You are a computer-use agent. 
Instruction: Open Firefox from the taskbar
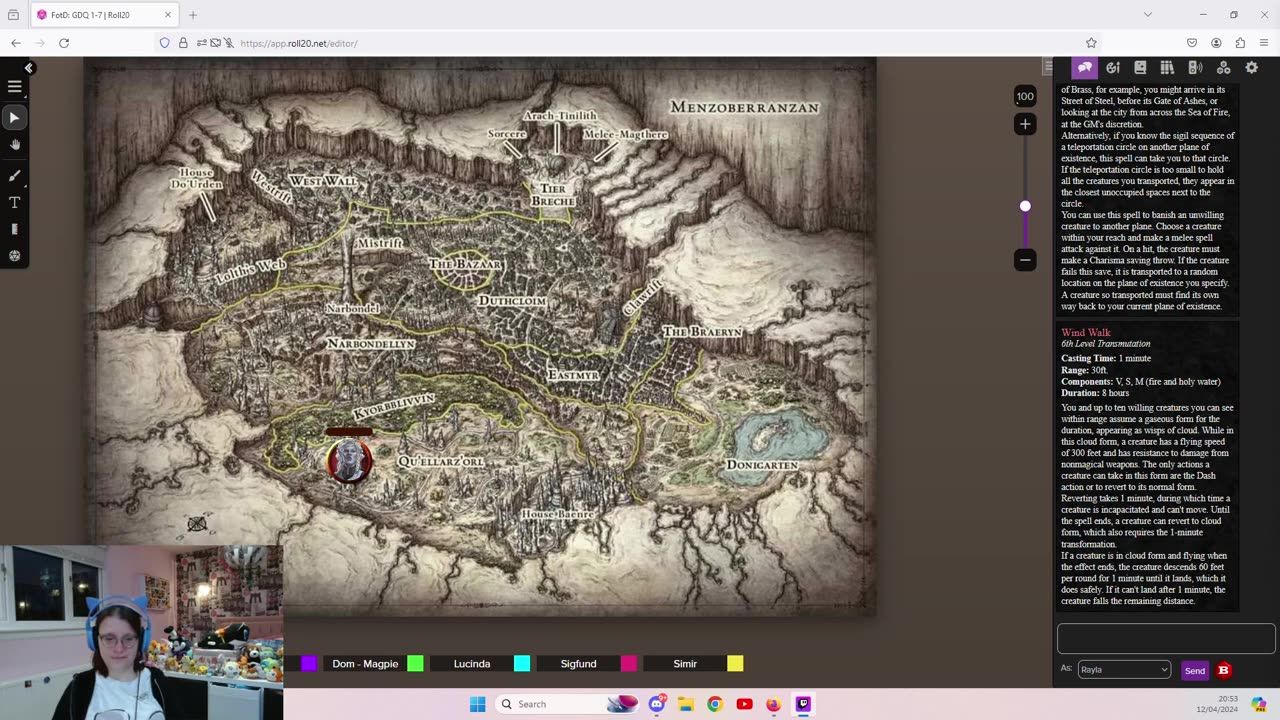click(x=773, y=704)
